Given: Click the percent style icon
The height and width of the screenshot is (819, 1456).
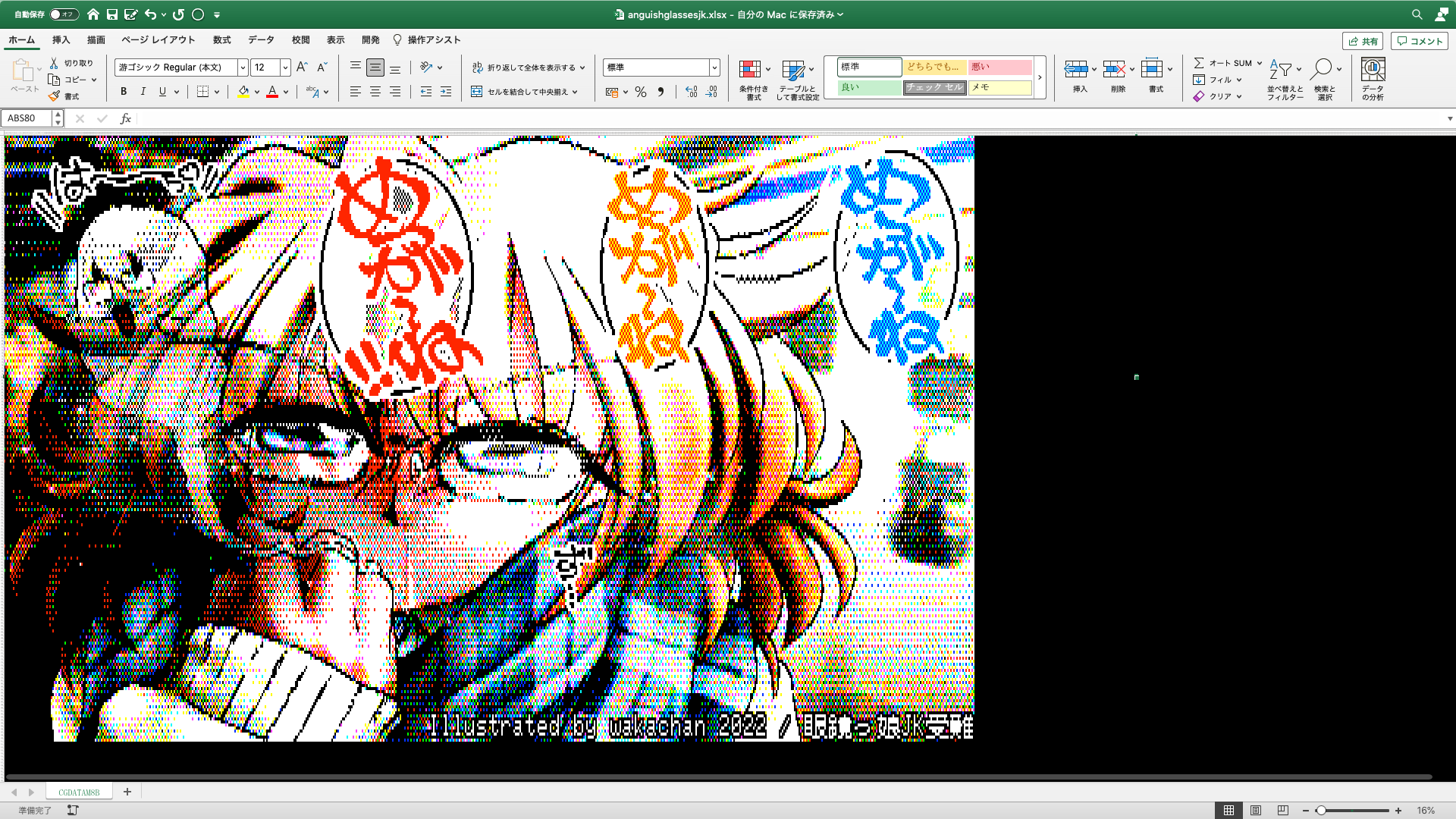Looking at the screenshot, I should [x=641, y=92].
